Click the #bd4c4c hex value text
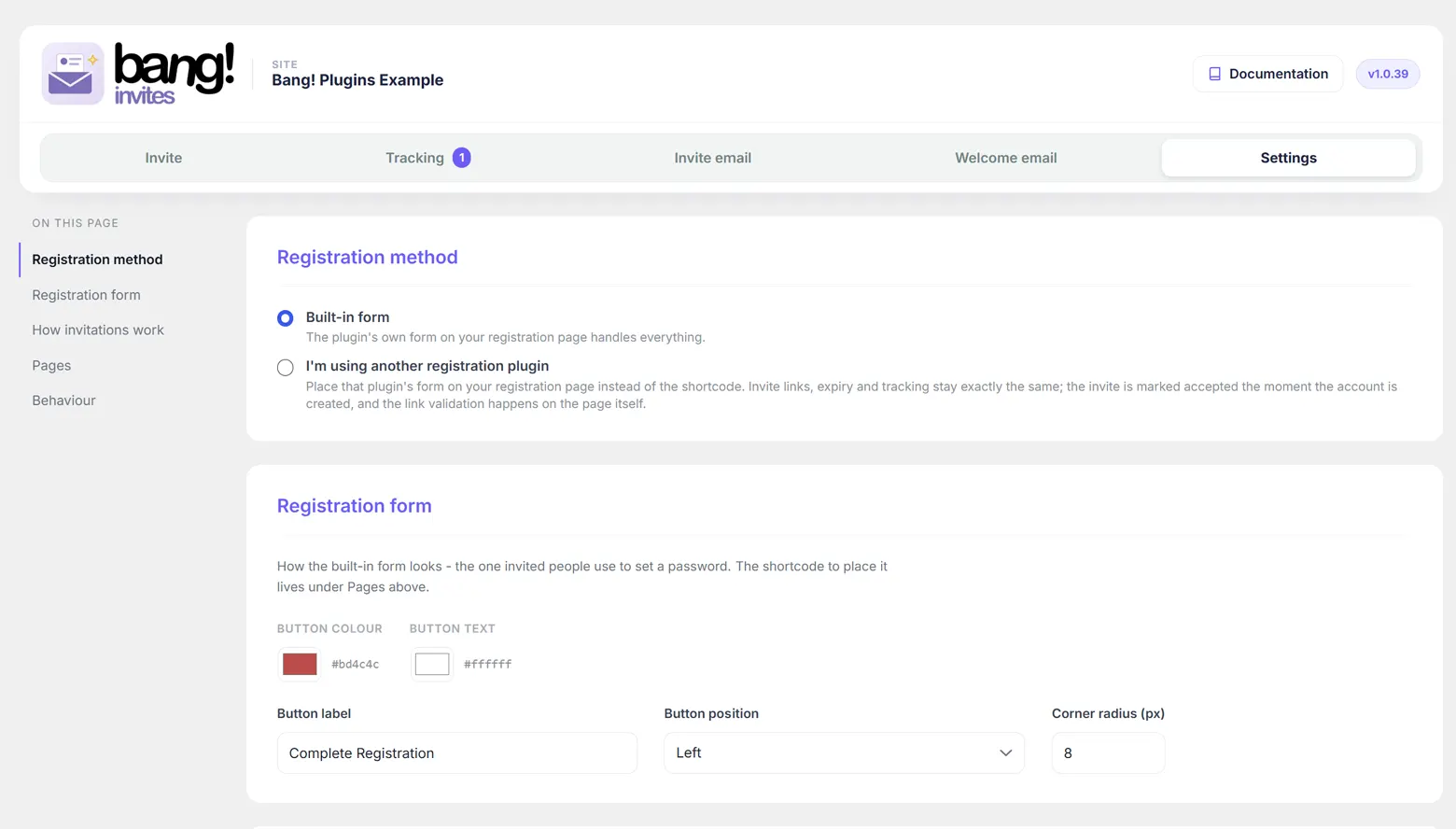Screen dimensions: 1456x829 (x=356, y=665)
